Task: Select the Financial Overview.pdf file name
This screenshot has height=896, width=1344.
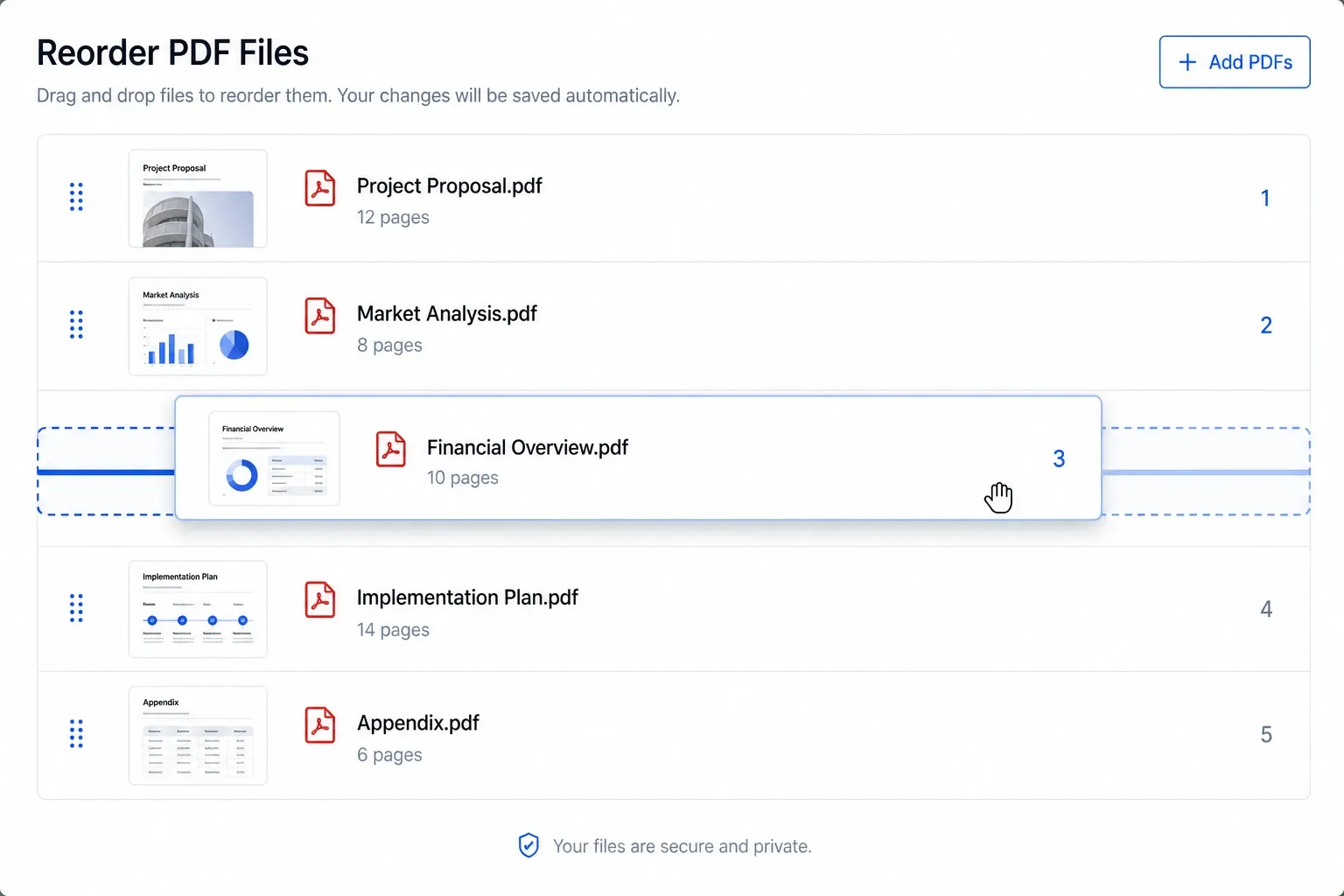Action: [528, 447]
